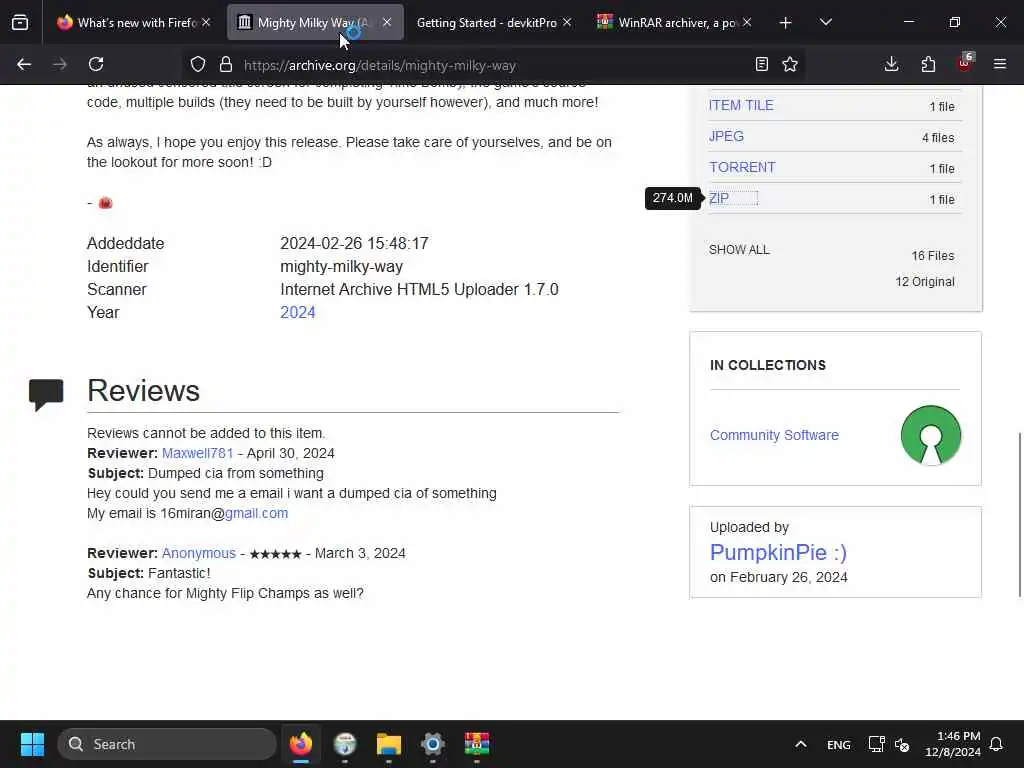
Task: Click the page vertical scrollbar thumb
Action: (1019, 514)
